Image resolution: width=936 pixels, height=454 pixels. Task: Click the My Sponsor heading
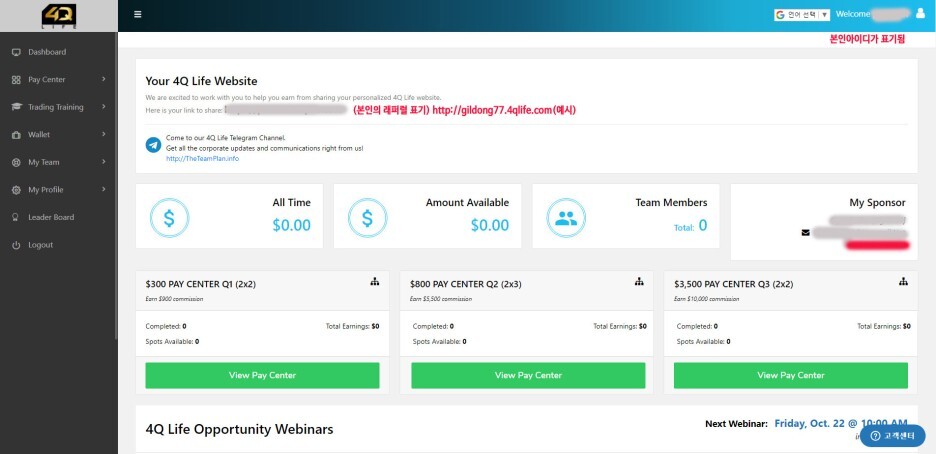click(x=878, y=203)
